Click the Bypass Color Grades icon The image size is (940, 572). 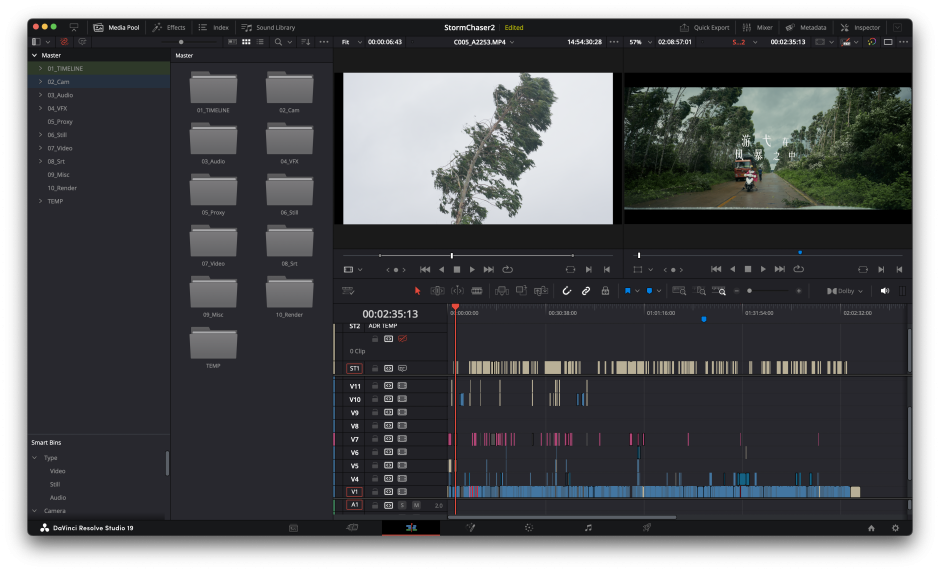click(x=872, y=42)
